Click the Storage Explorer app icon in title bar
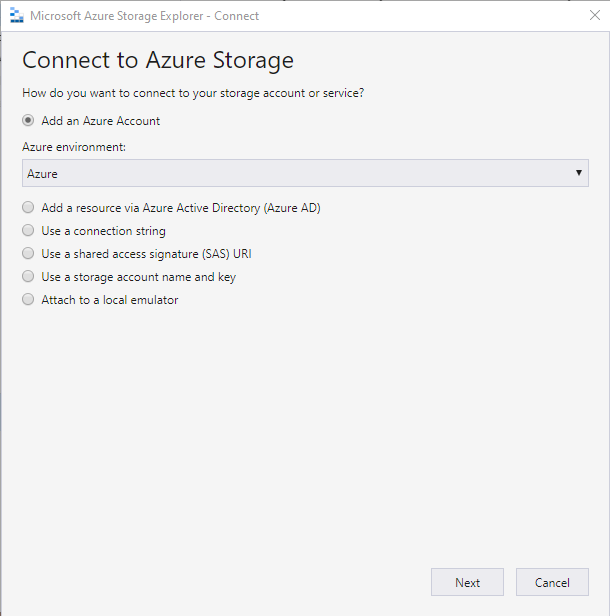 coord(16,16)
